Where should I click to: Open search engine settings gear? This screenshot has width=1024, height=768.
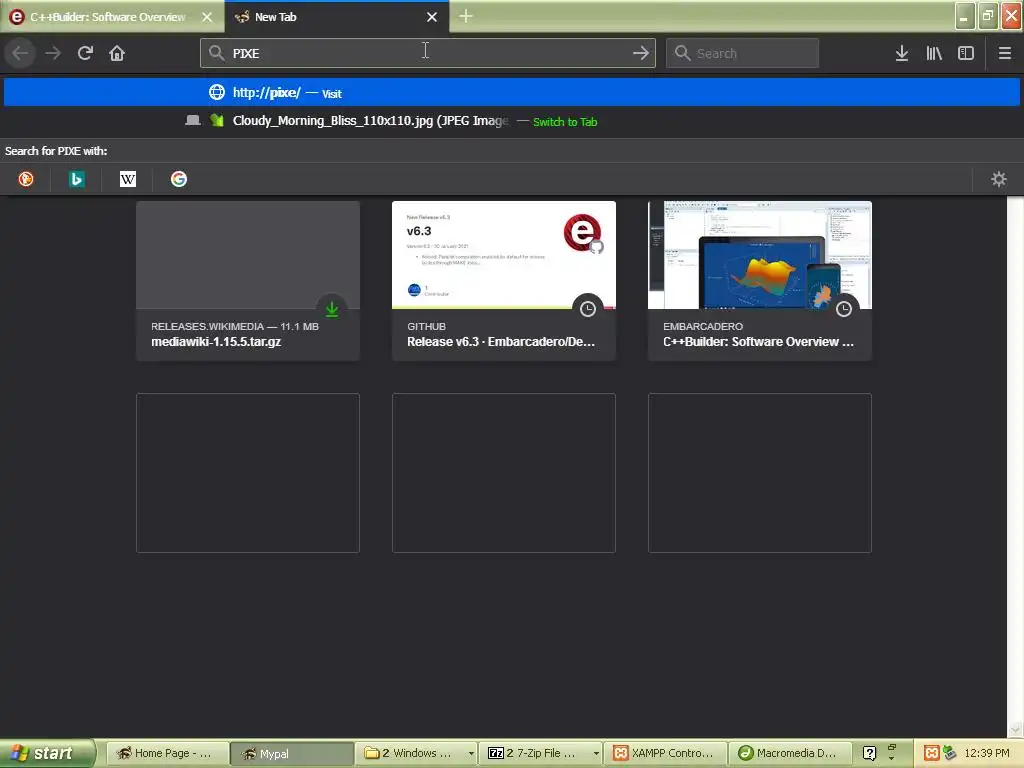click(999, 179)
